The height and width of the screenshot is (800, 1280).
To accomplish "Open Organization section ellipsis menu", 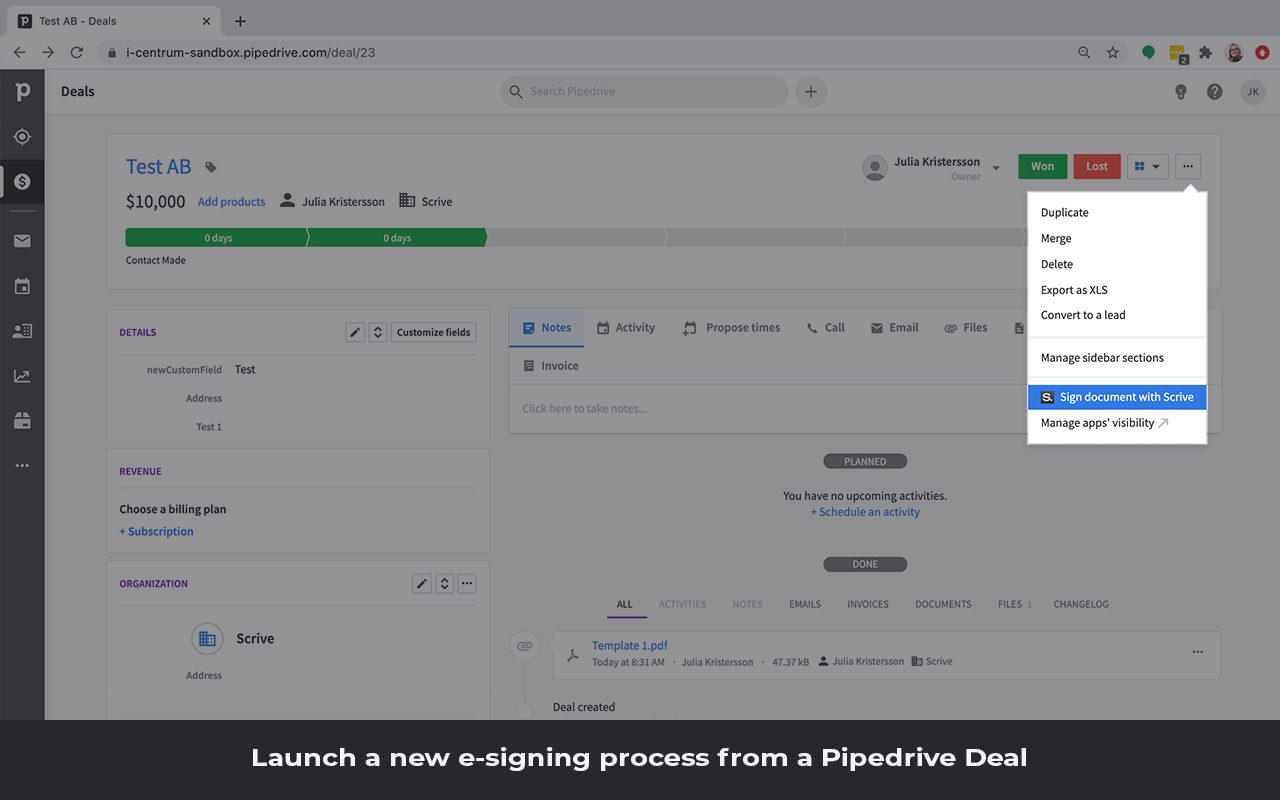I will click(467, 584).
